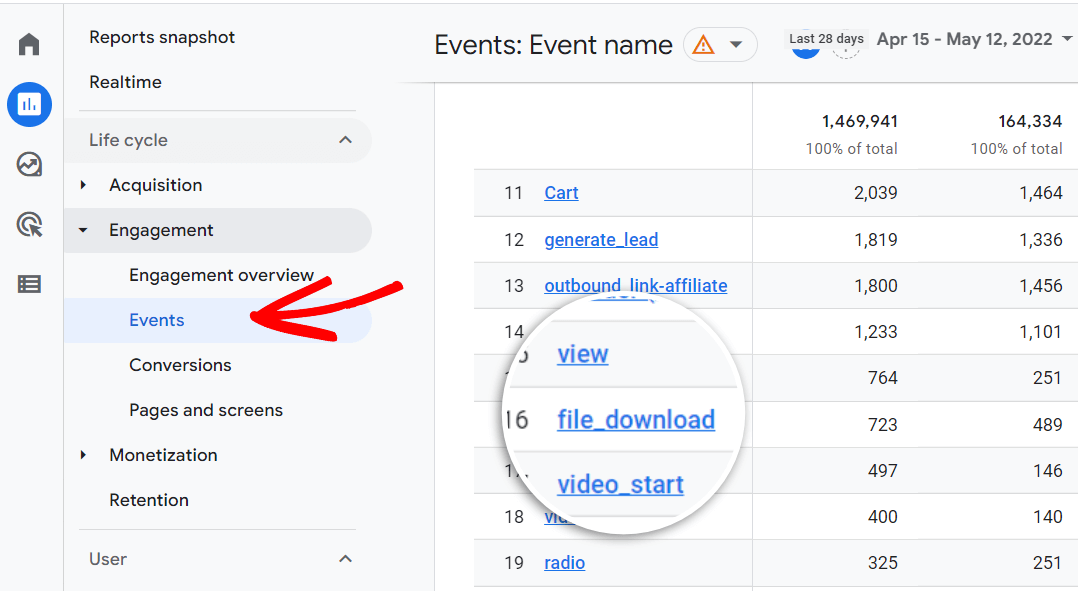This screenshot has height=591, width=1078.
Task: Click the generate_lead event link
Action: 601,239
